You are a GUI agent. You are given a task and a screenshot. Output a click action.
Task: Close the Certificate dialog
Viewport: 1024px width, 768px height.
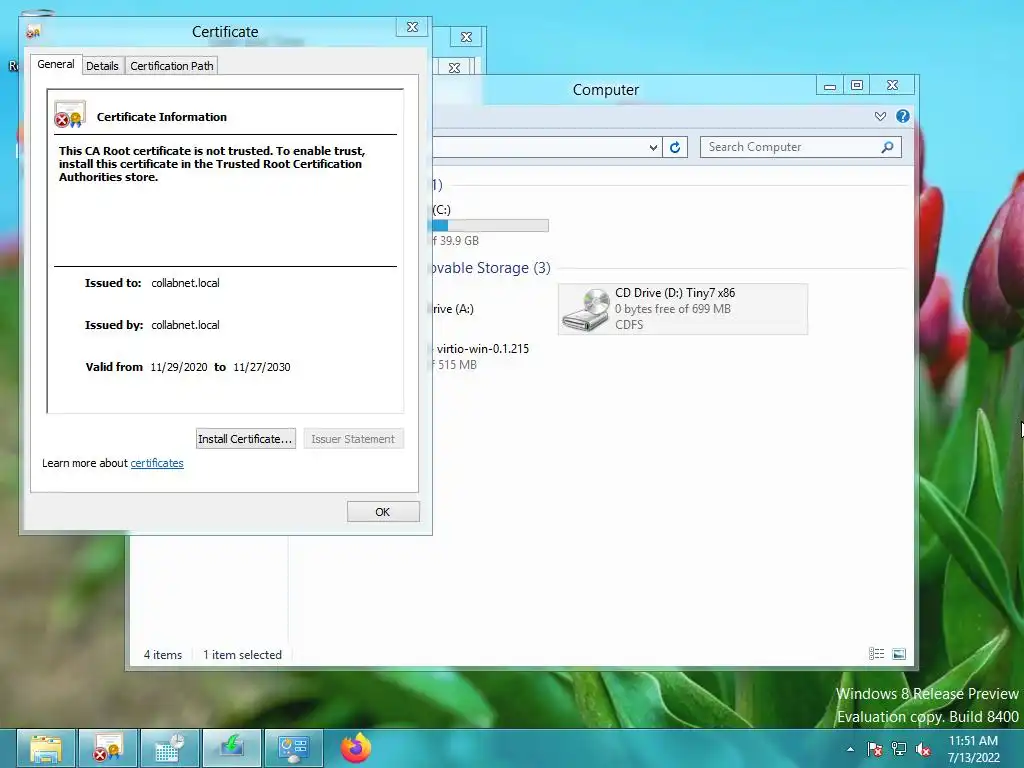pos(412,27)
